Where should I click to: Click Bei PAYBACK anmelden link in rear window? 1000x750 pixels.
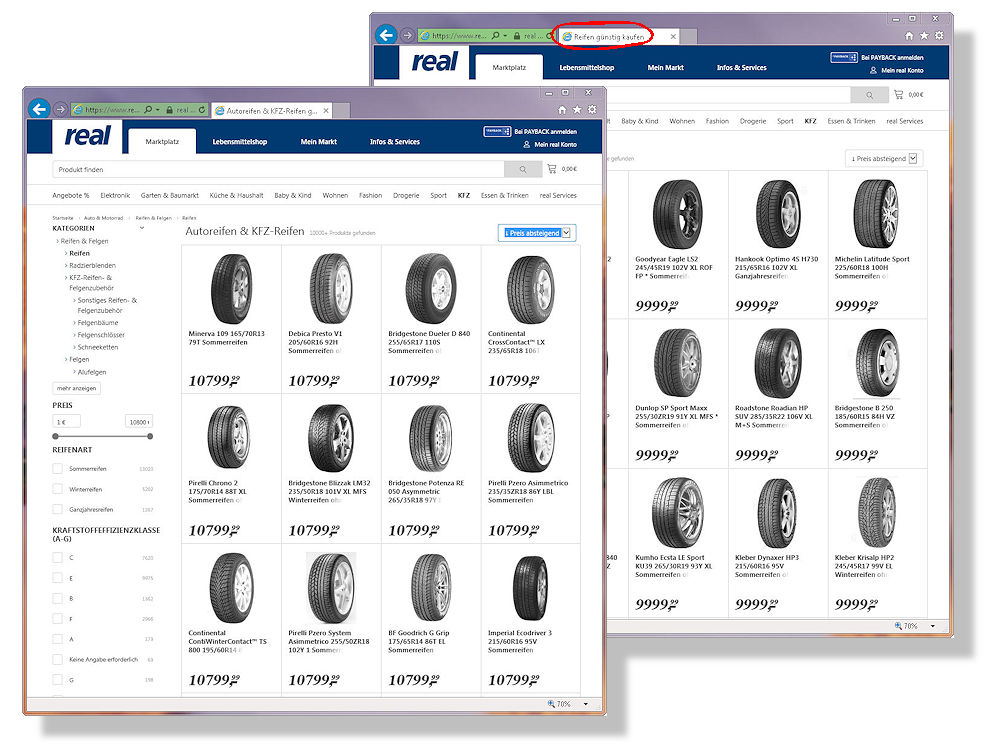point(892,57)
